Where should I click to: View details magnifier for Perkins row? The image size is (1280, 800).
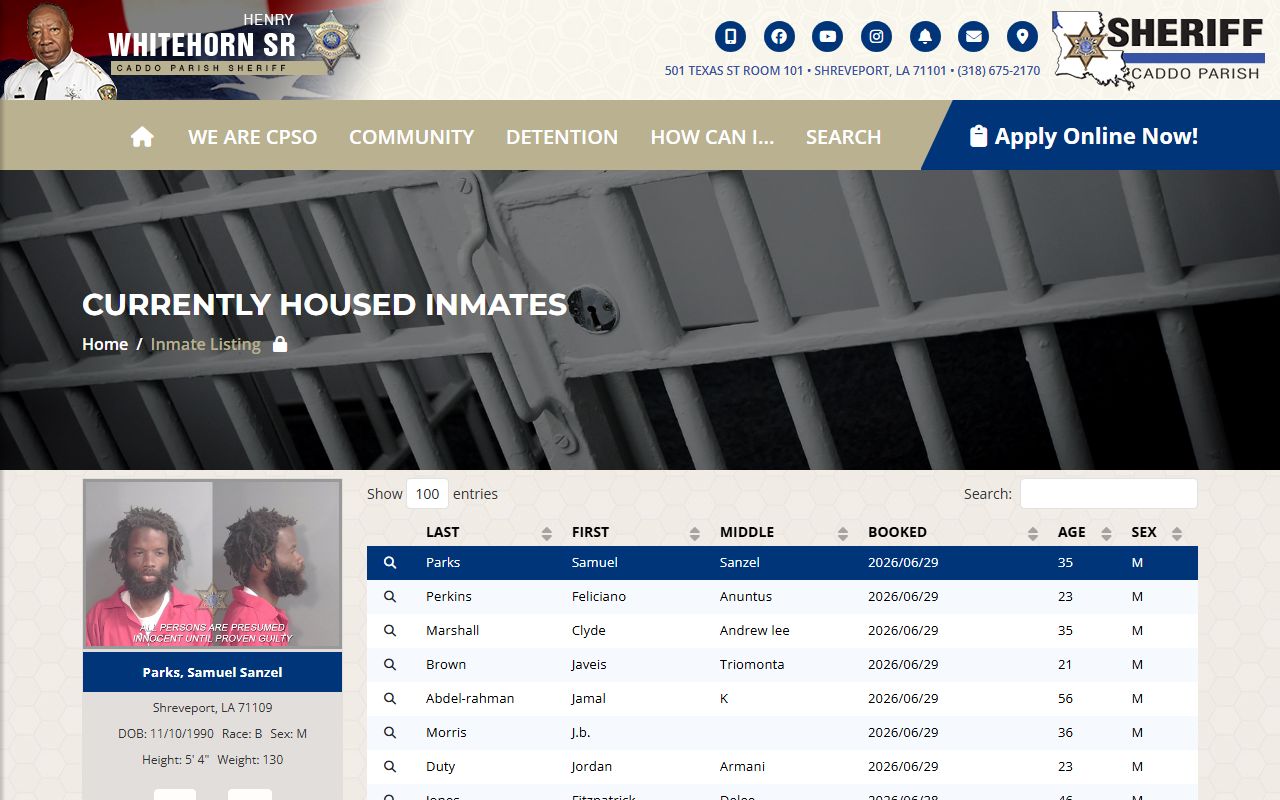tap(390, 597)
